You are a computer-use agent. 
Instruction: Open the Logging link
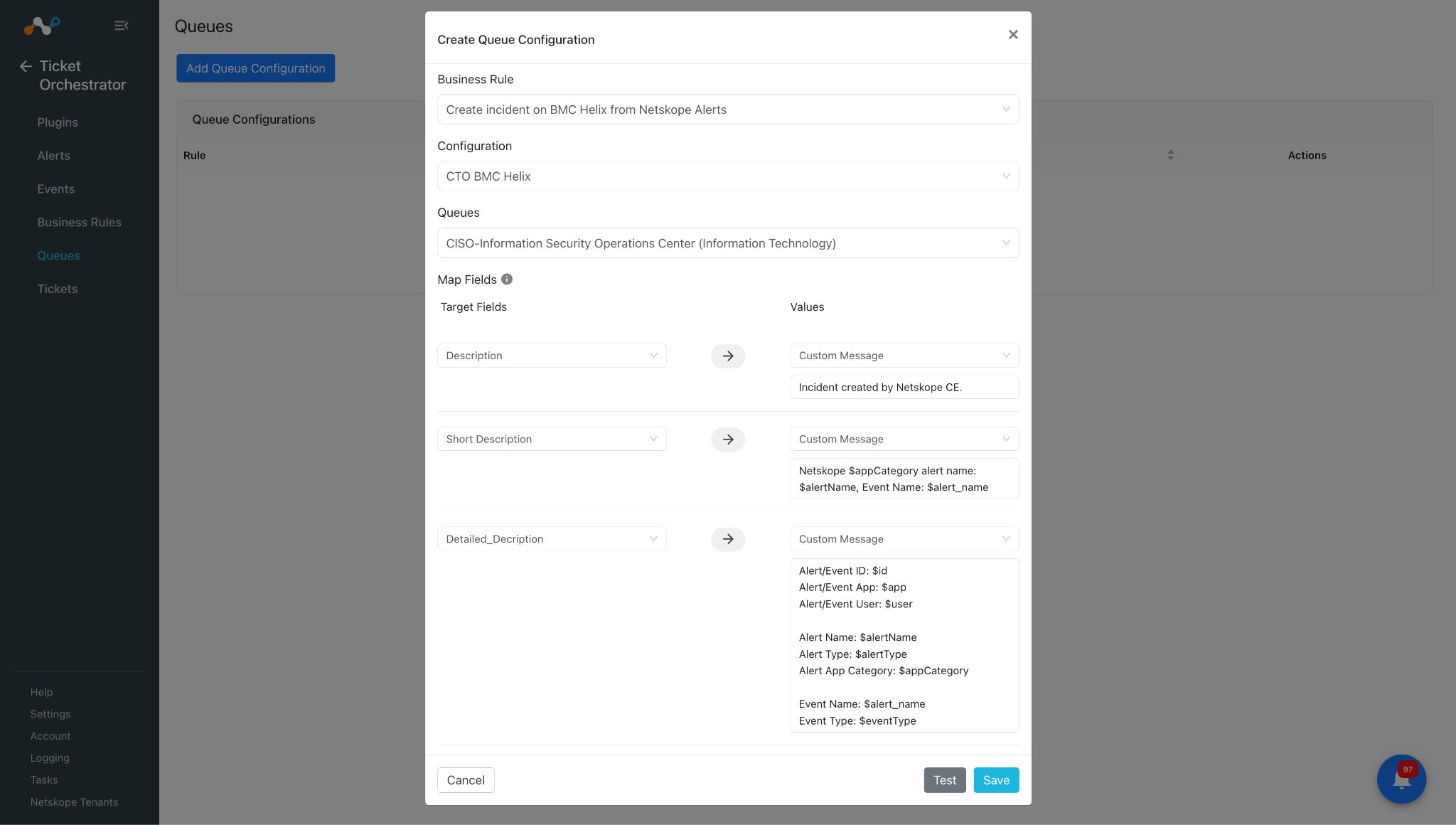pyautogui.click(x=50, y=758)
